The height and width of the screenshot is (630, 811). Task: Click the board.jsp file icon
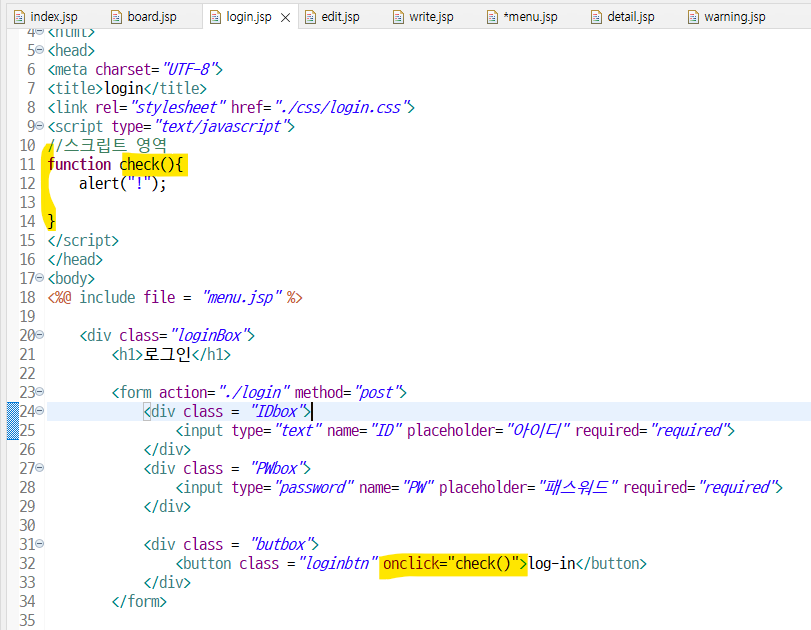[116, 18]
